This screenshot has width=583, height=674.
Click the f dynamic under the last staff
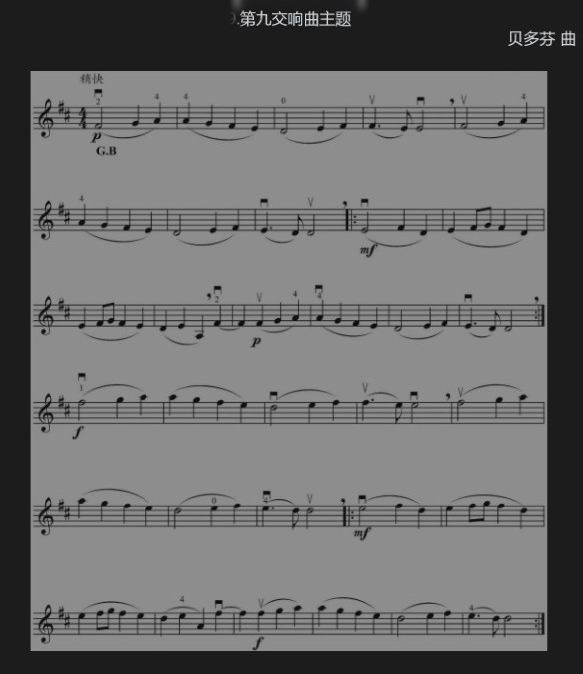pos(258,643)
